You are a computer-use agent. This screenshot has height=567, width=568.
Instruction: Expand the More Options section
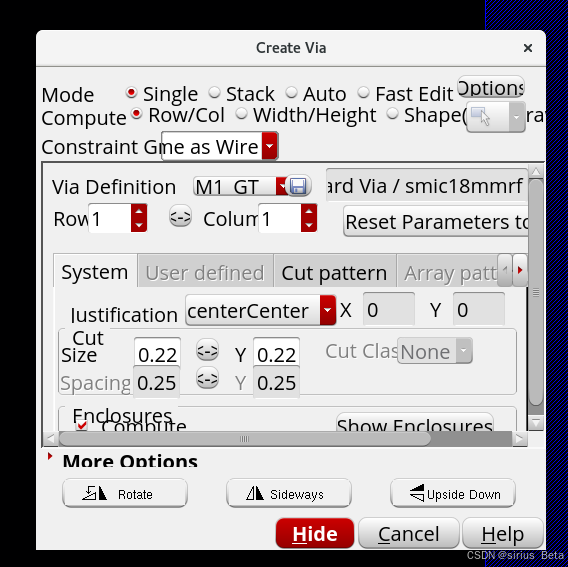point(50,456)
